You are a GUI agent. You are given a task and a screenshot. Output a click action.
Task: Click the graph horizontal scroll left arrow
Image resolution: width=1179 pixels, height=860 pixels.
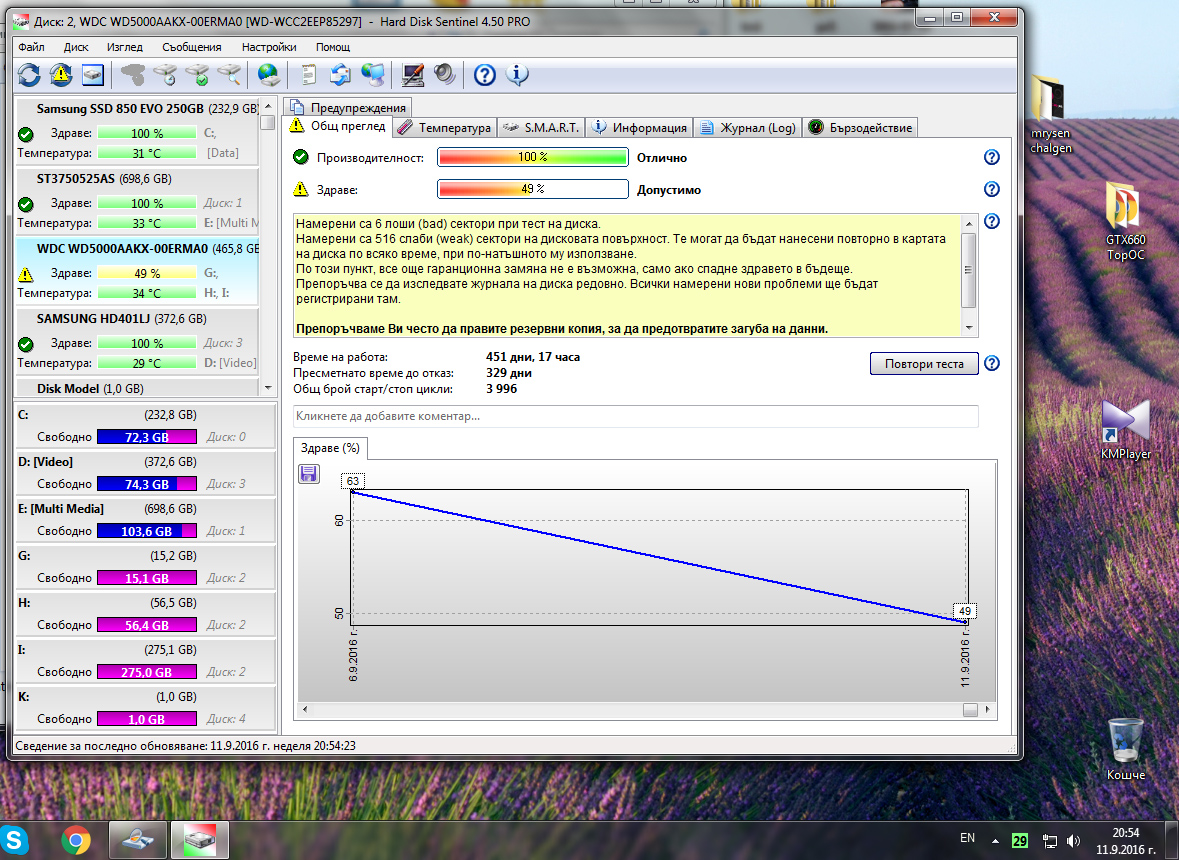click(x=305, y=710)
